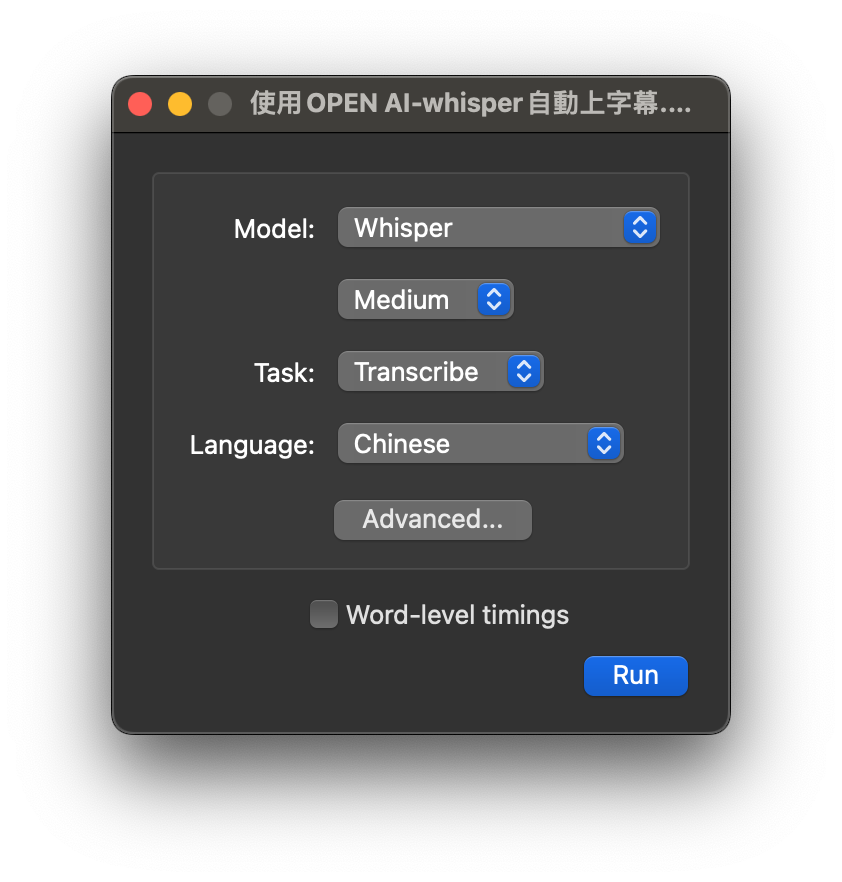Click the stepper arrows beside Chinese

tap(603, 443)
